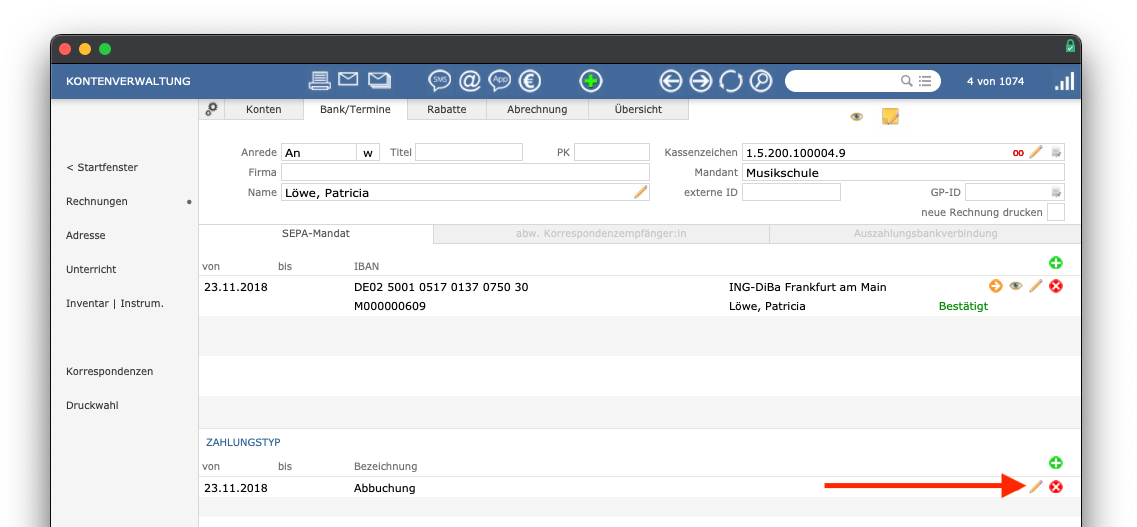1137x527 pixels.
Task: Open Inventar | Instrum. in the sidebar
Action: pos(115,303)
